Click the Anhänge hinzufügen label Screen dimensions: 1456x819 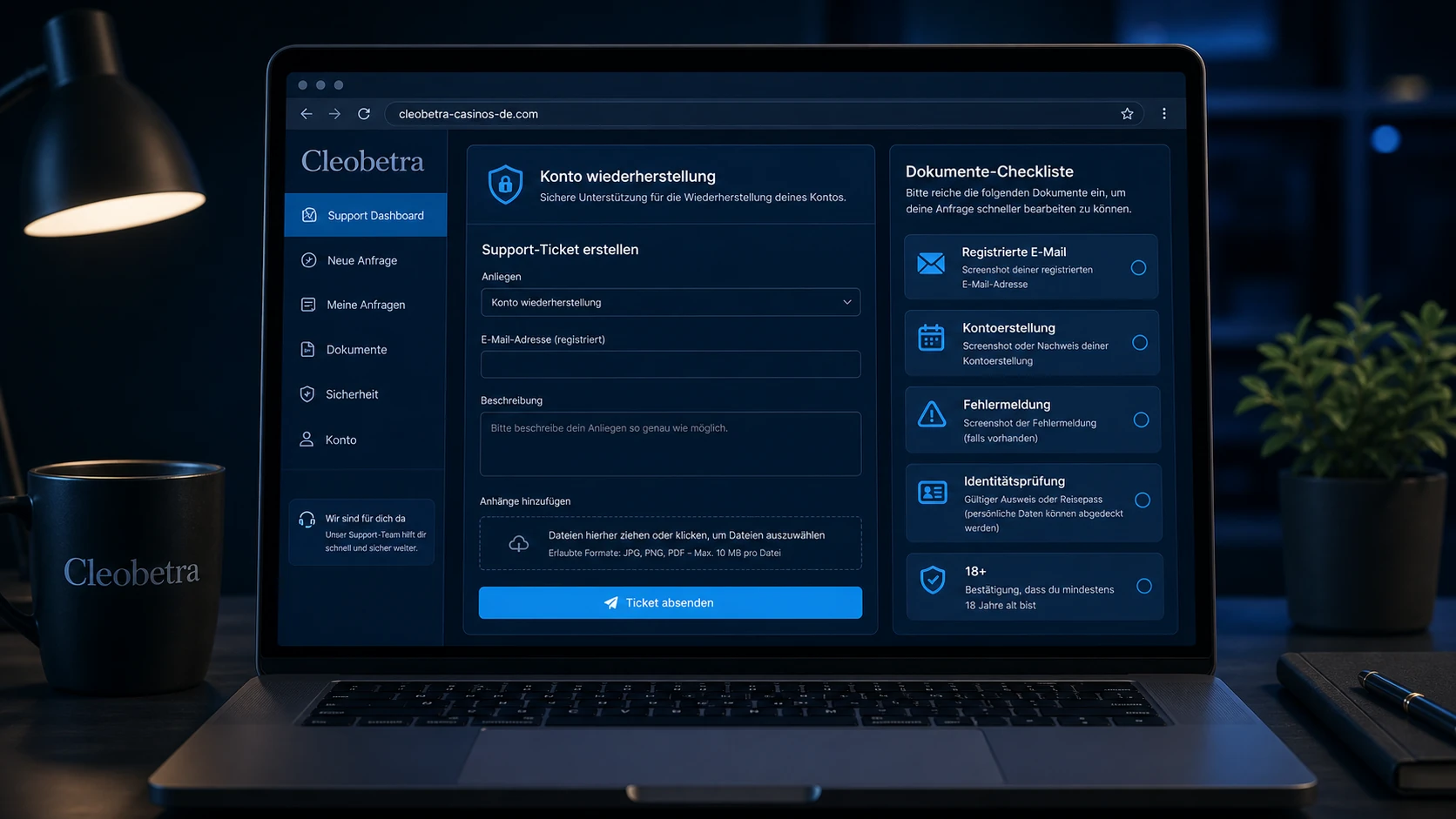pyautogui.click(x=525, y=501)
